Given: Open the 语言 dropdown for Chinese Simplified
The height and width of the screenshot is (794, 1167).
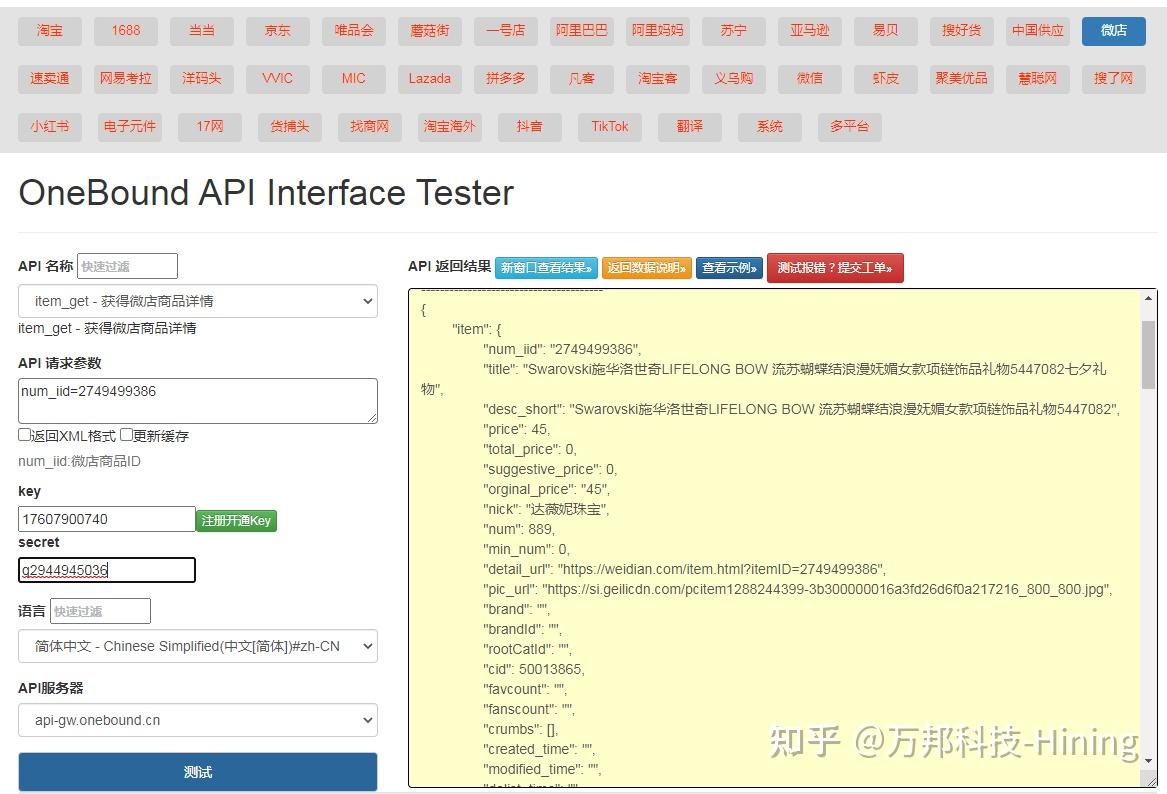Looking at the screenshot, I should tap(197, 646).
